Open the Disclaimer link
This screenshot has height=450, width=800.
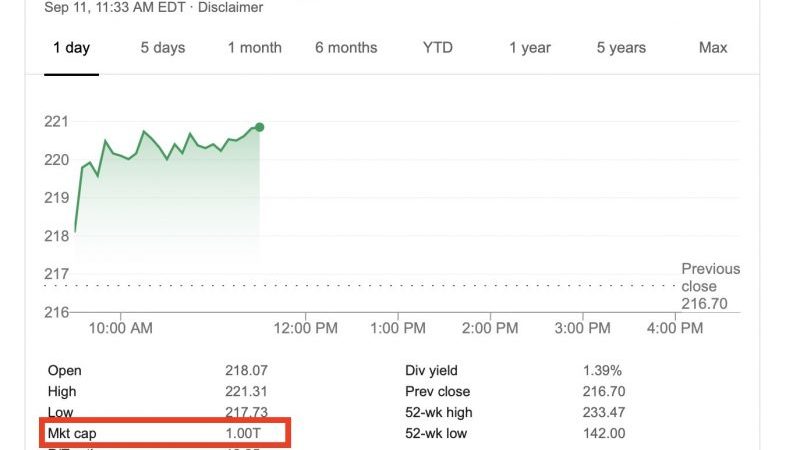click(231, 8)
